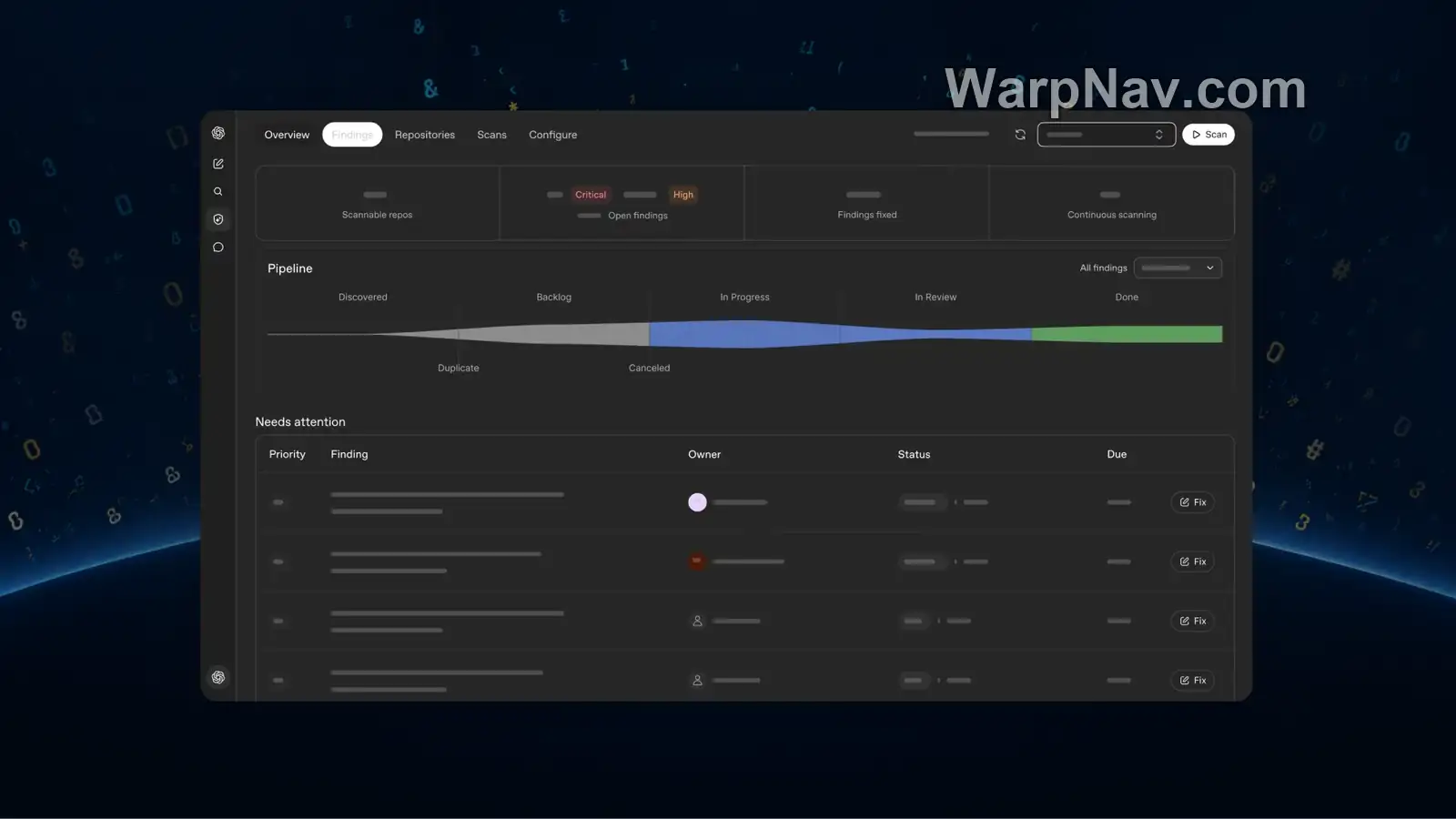Expand the All findings filter dropdown
Image resolution: width=1456 pixels, height=819 pixels.
1178,268
